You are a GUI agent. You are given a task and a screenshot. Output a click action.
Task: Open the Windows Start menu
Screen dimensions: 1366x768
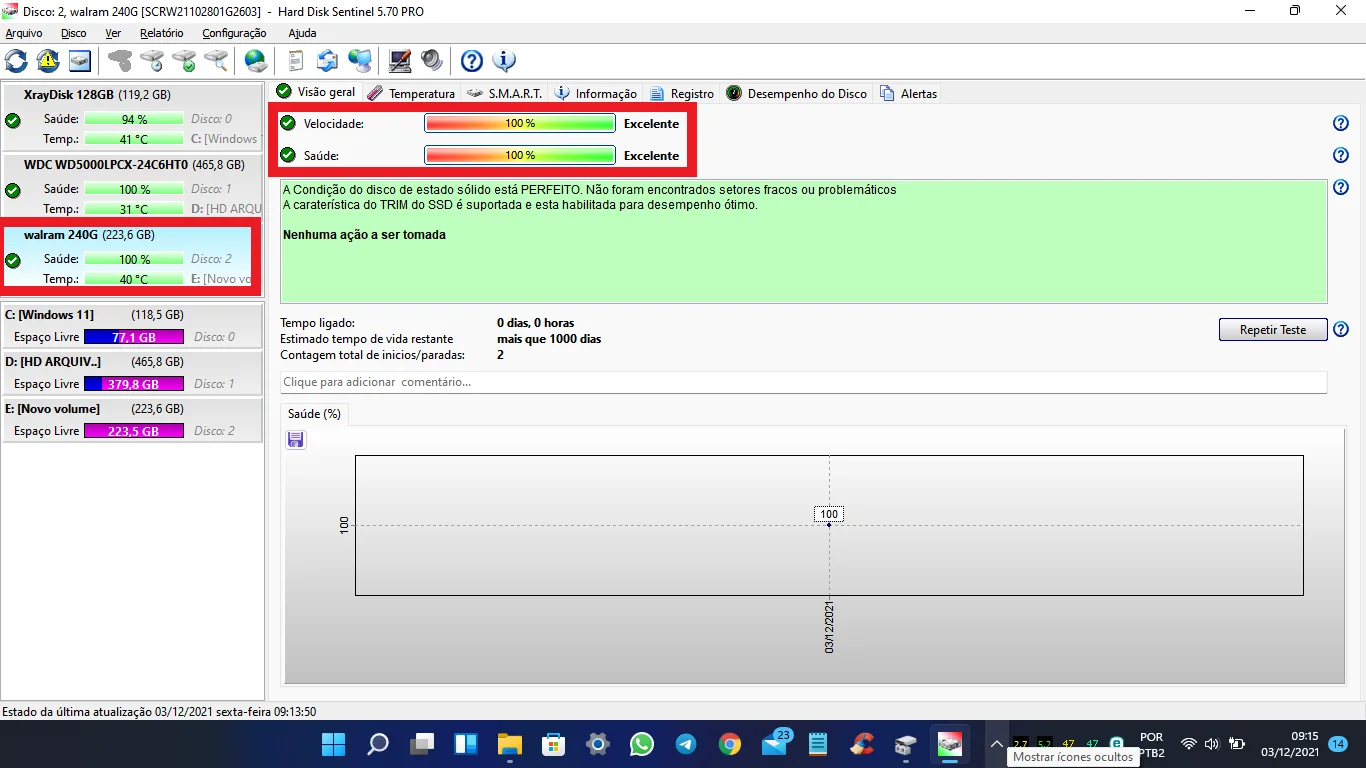[334, 744]
